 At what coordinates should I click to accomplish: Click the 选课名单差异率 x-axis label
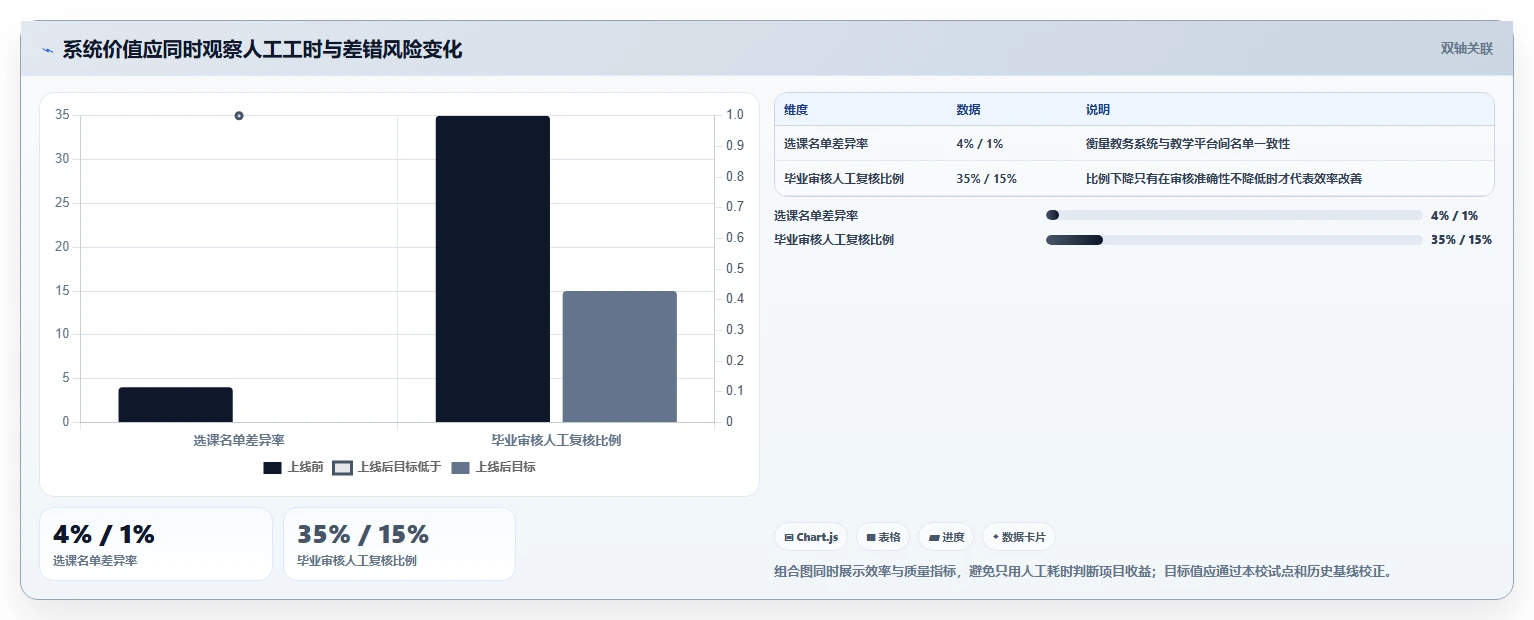[x=239, y=440]
